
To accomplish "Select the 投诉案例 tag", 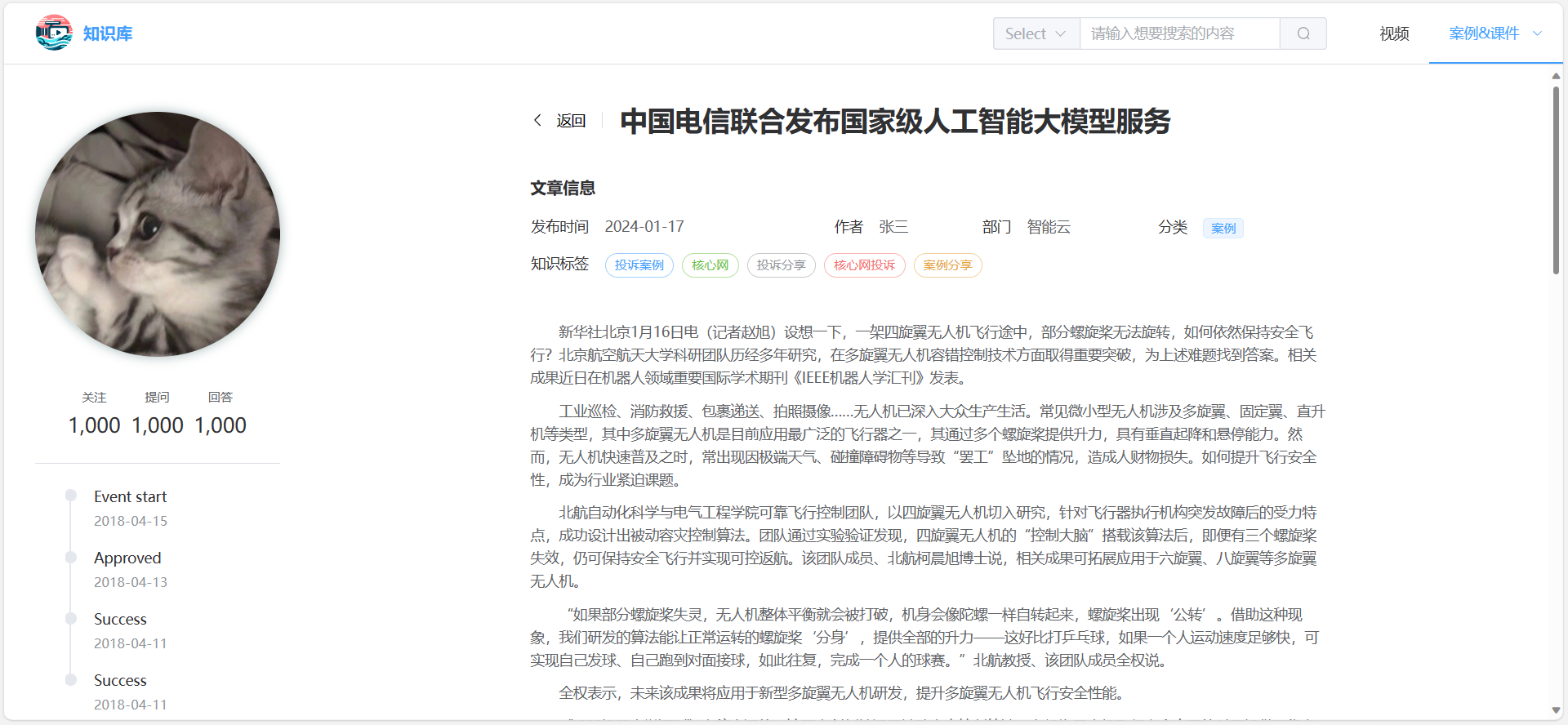I will click(x=639, y=265).
